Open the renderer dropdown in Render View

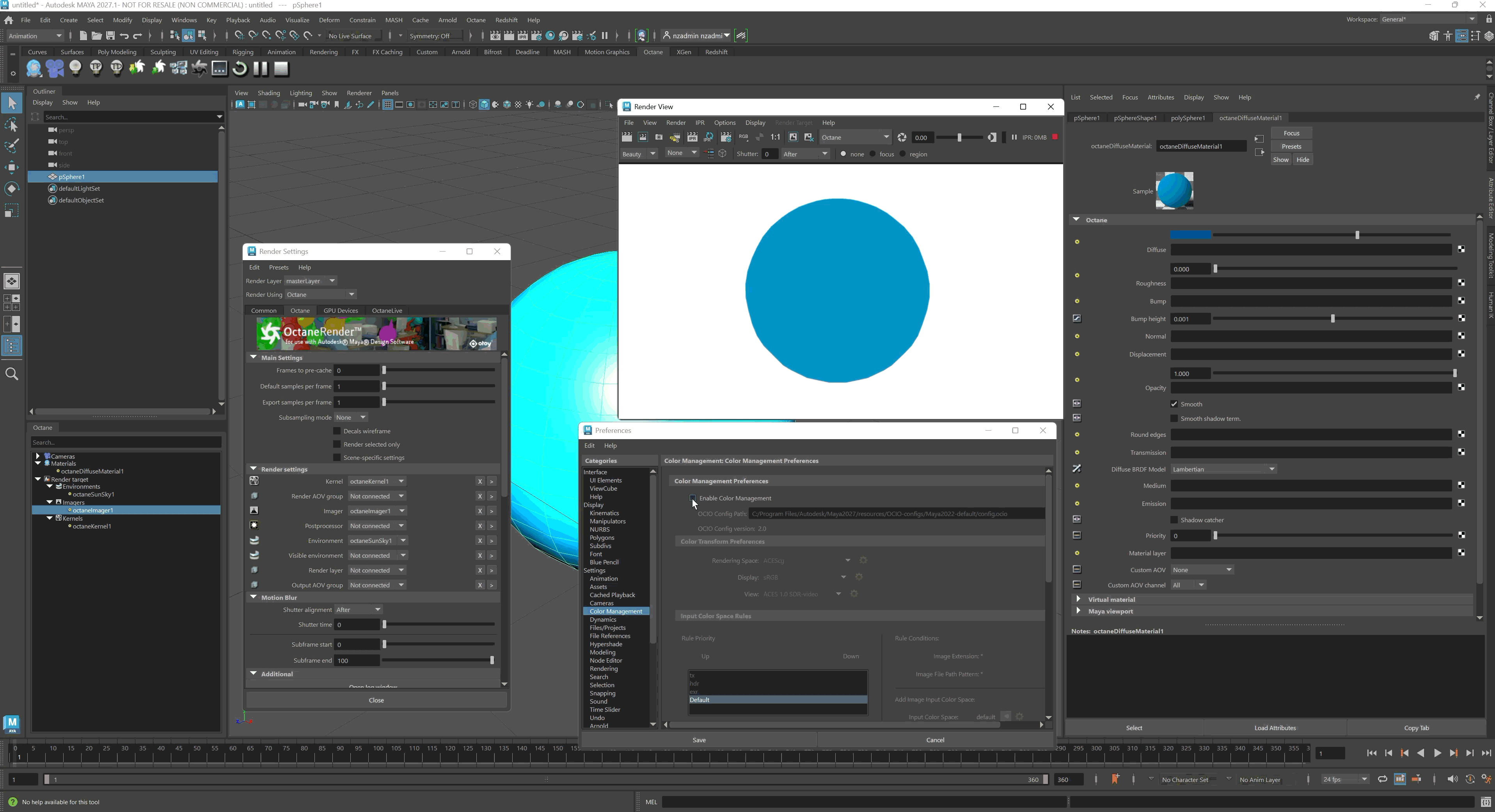[856, 137]
